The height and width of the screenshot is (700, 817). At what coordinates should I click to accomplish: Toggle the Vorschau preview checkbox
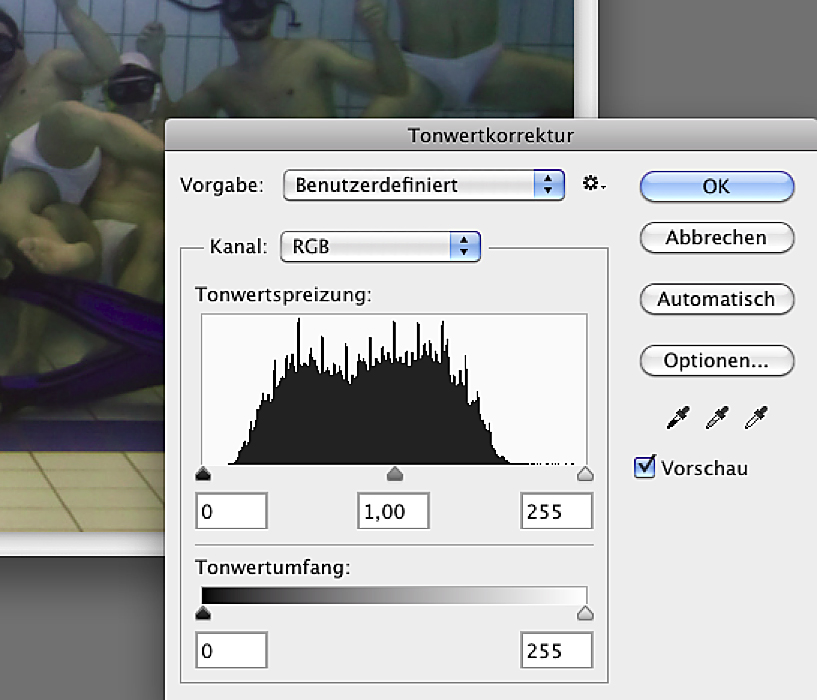[x=645, y=467]
